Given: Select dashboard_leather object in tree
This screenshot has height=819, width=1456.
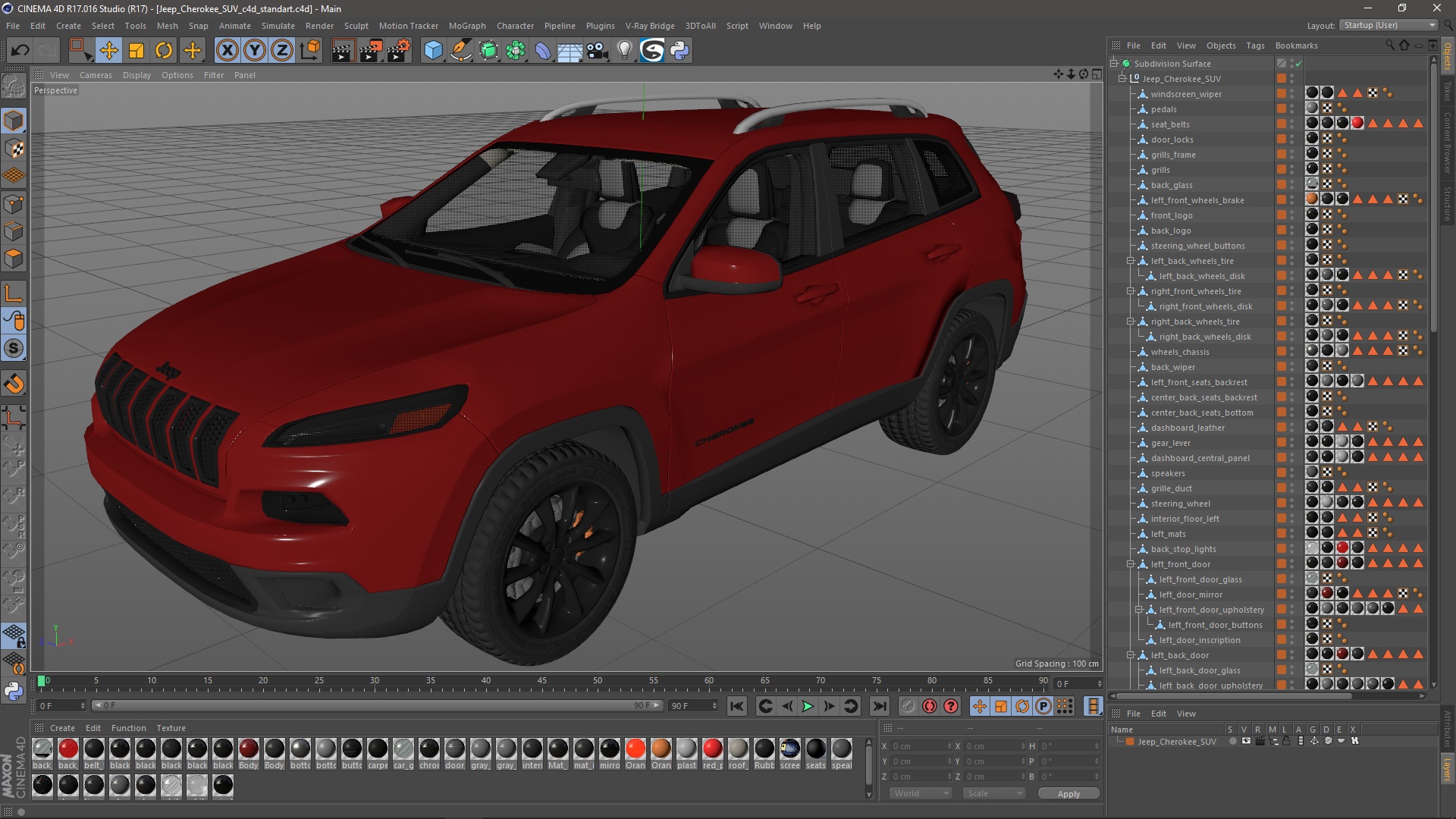Looking at the screenshot, I should (1188, 428).
